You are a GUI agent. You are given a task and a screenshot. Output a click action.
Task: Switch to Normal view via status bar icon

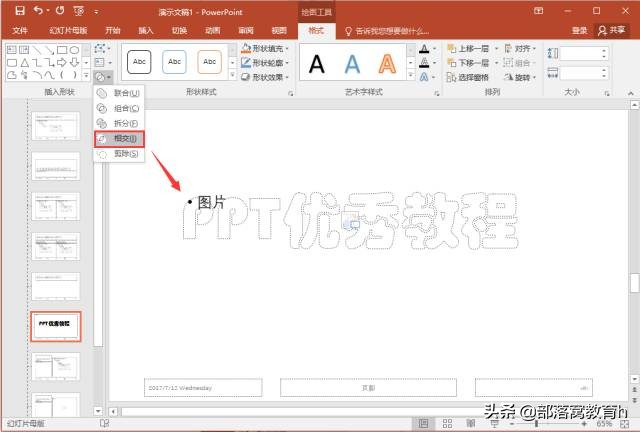coord(424,423)
